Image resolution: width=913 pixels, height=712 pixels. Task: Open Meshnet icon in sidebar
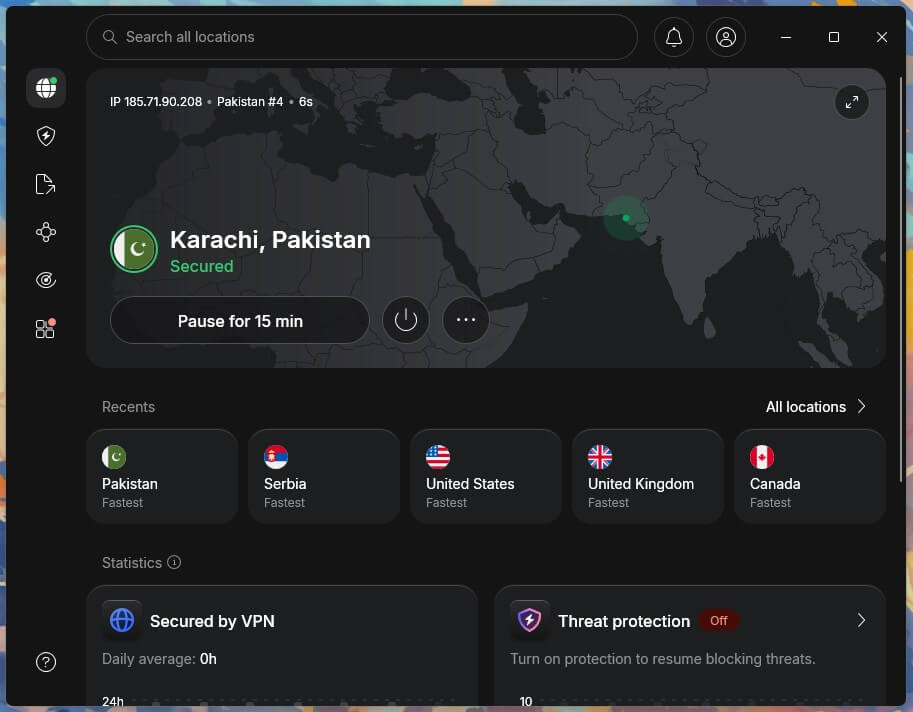tap(45, 232)
